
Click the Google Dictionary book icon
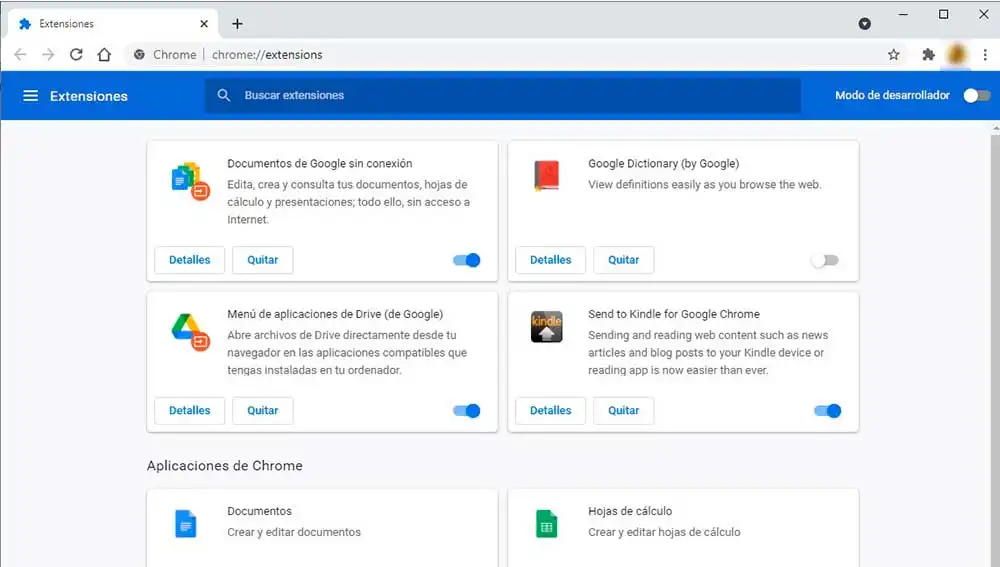coord(547,176)
